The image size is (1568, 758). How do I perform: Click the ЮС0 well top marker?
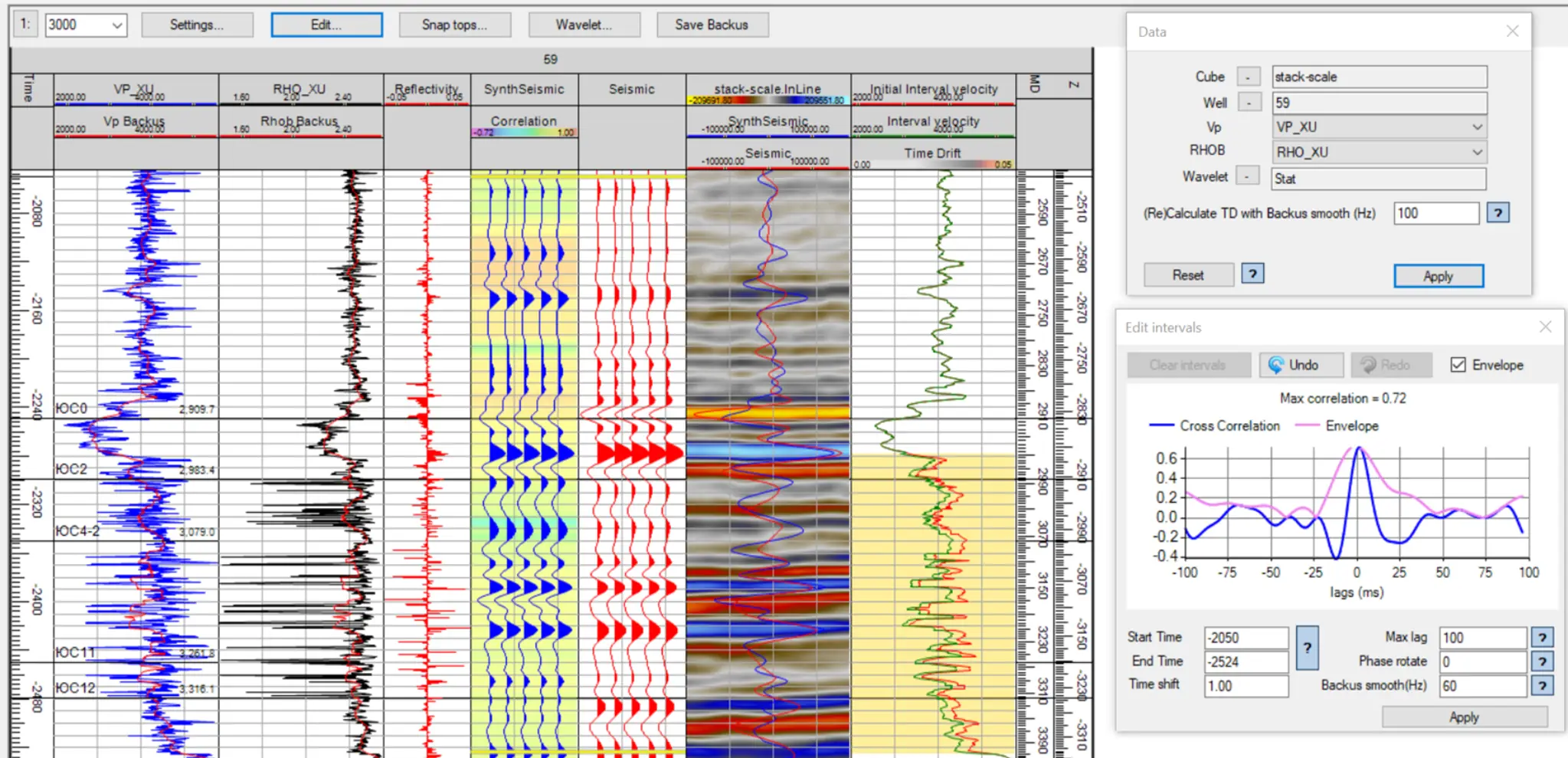click(x=71, y=409)
